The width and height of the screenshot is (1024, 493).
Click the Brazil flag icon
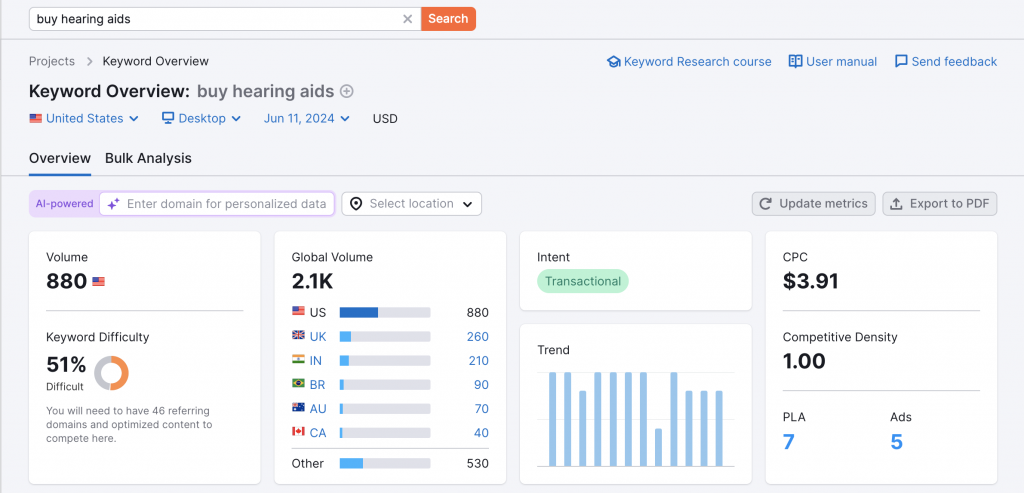pos(298,383)
